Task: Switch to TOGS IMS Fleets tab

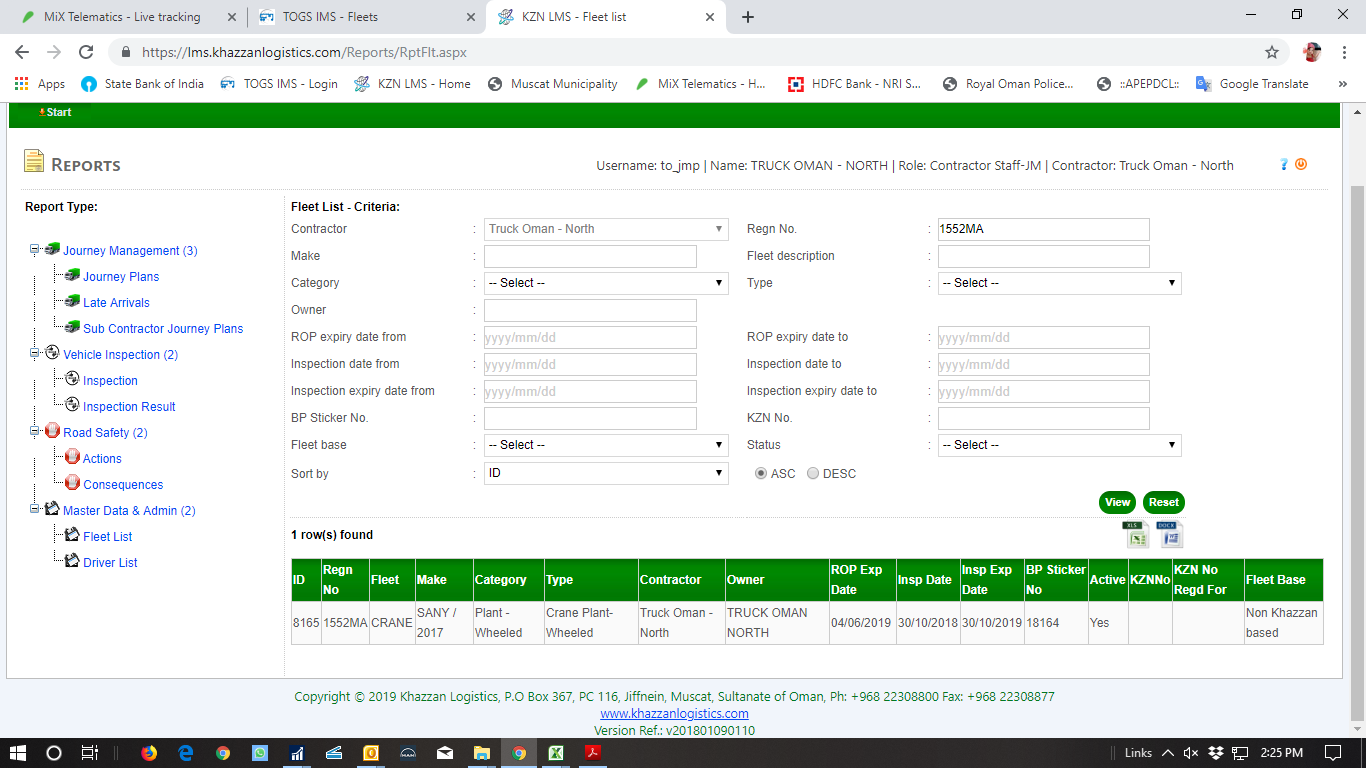Action: [x=365, y=17]
